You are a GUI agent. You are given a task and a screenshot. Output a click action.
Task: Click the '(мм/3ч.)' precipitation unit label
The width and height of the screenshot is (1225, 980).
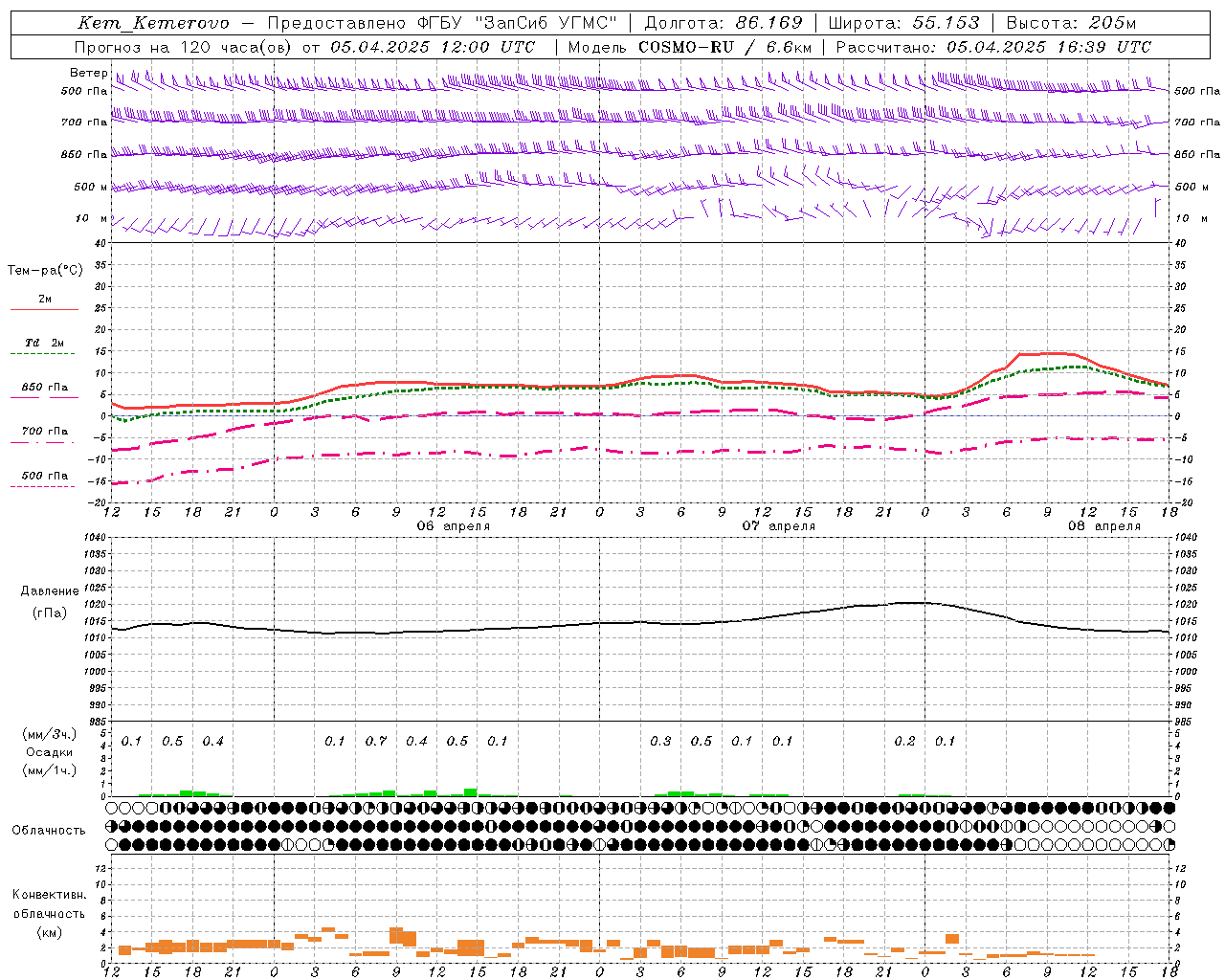tap(50, 734)
